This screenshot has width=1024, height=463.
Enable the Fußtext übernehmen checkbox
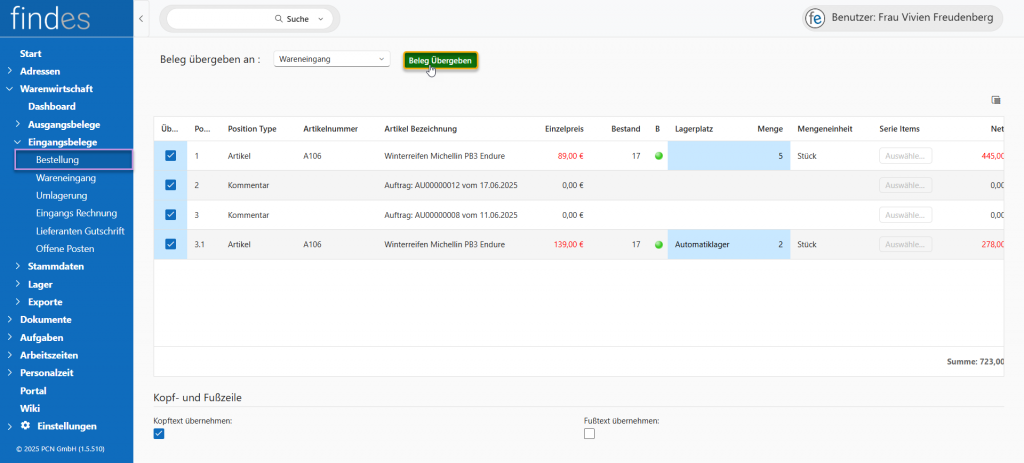(589, 433)
